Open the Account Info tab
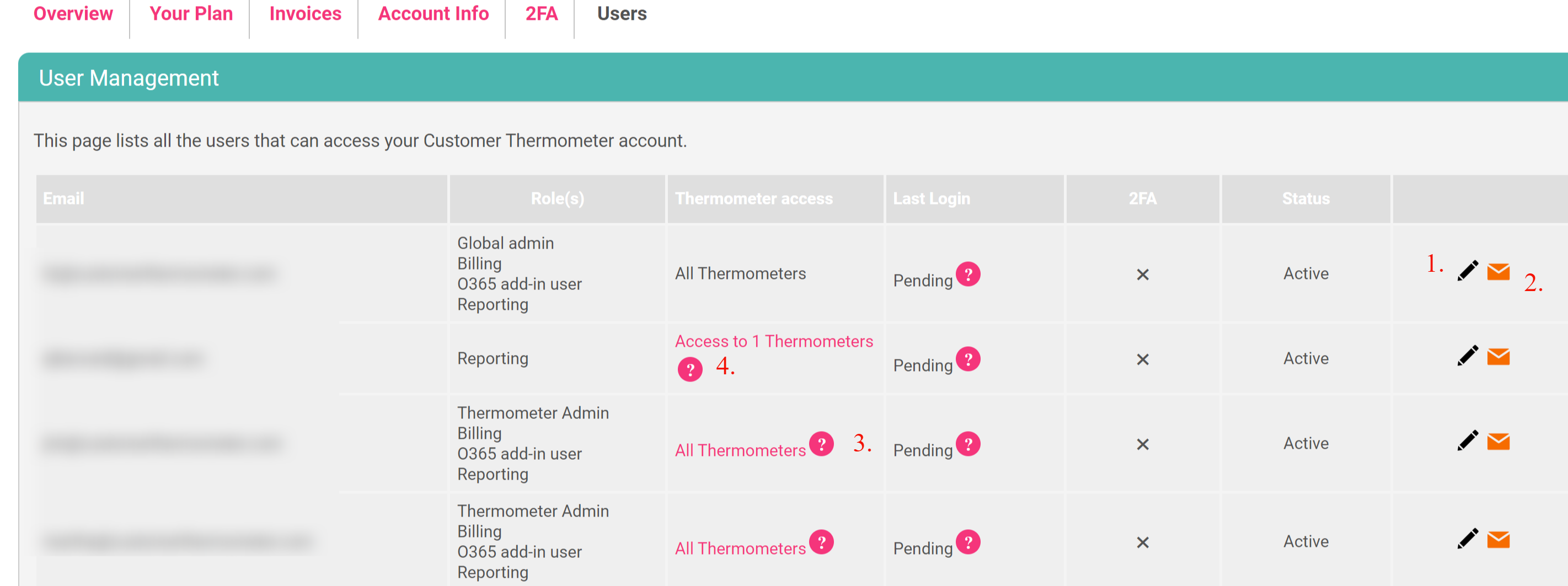 [x=433, y=13]
